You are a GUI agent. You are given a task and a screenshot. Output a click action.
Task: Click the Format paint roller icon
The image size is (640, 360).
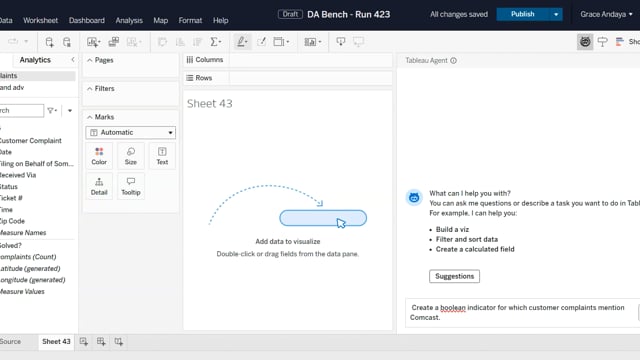point(602,42)
